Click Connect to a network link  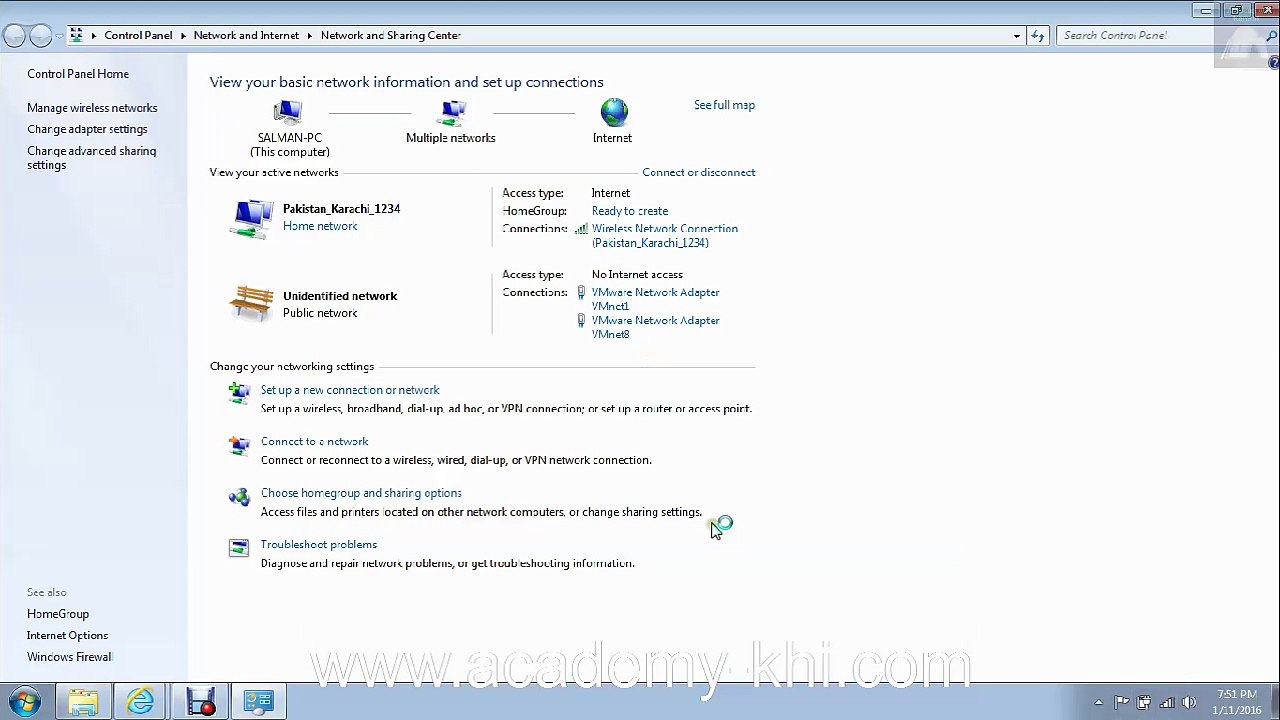(x=315, y=441)
